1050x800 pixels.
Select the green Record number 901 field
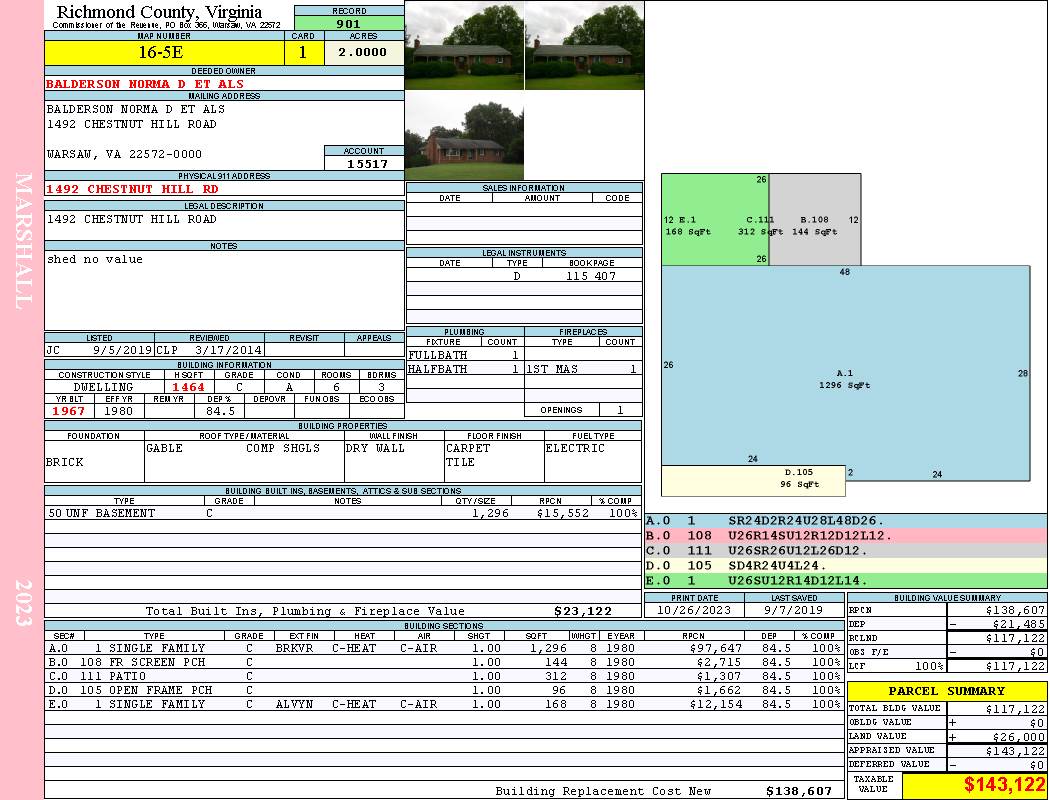point(349,24)
